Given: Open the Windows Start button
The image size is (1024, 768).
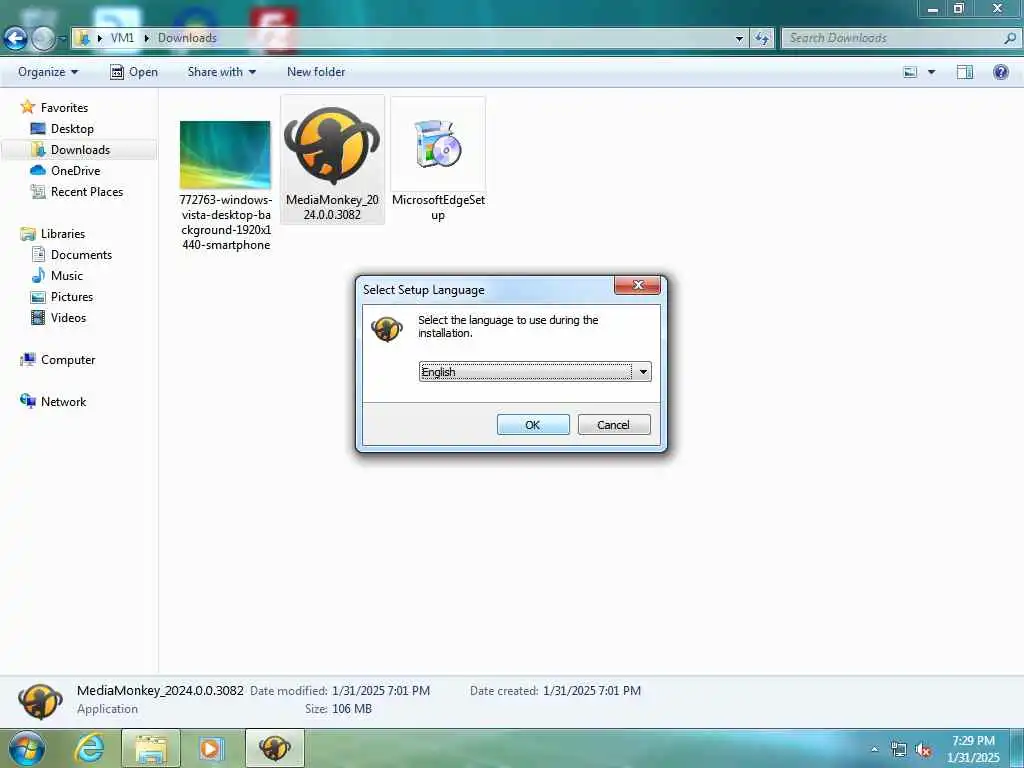Looking at the screenshot, I should tap(26, 748).
